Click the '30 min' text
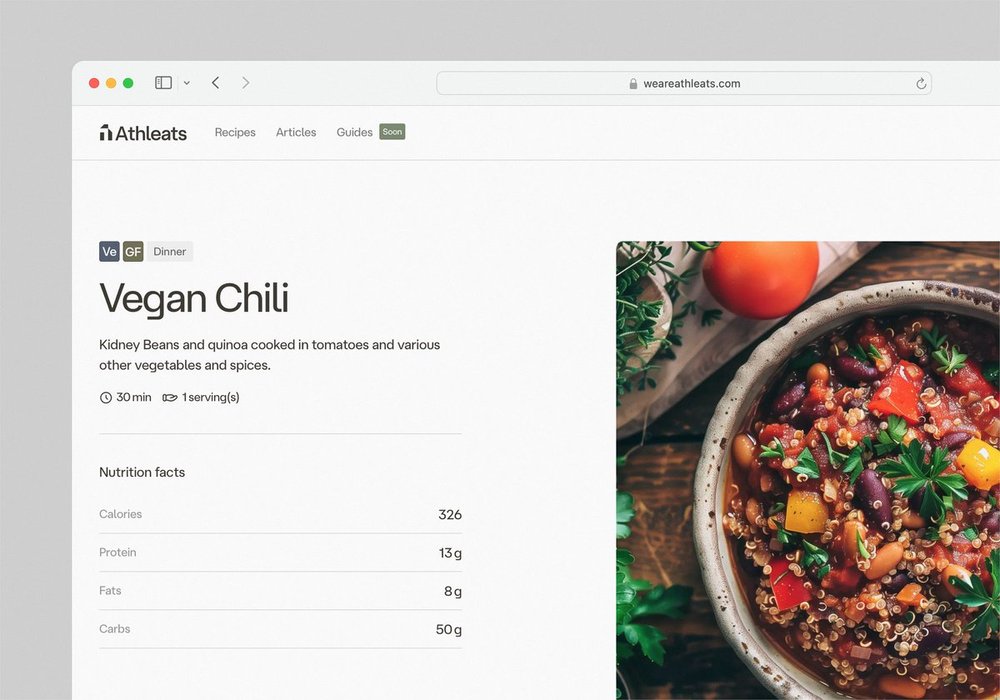The image size is (1000, 700). coord(134,397)
